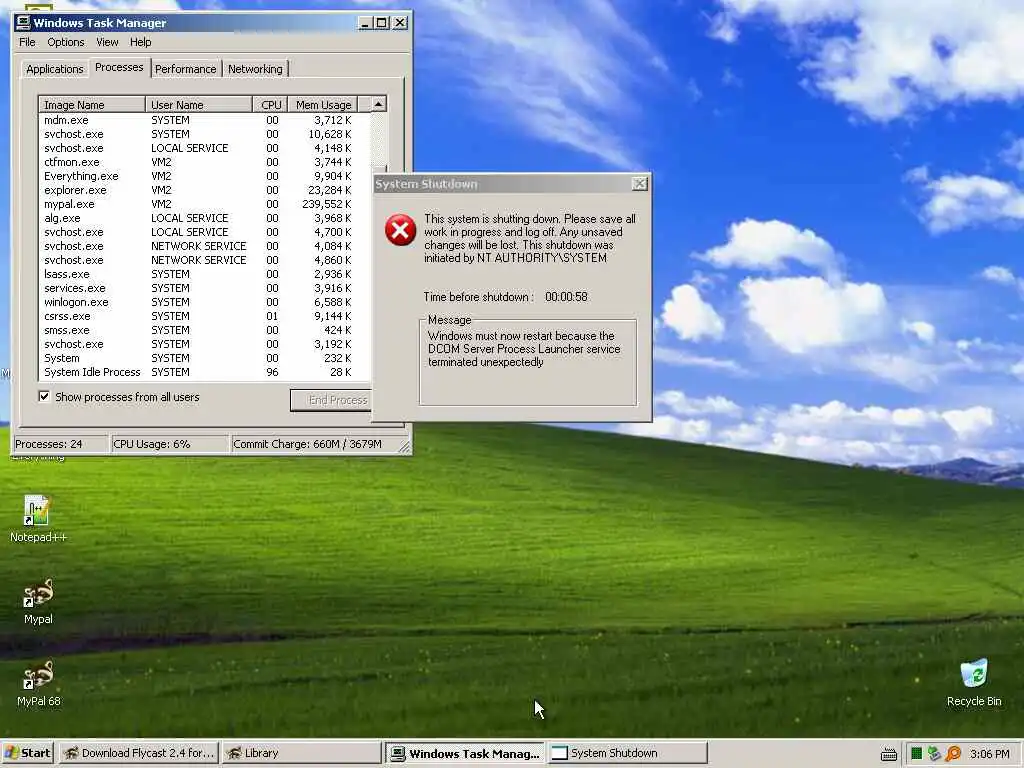Select the mypal.exe process row

coord(204,204)
